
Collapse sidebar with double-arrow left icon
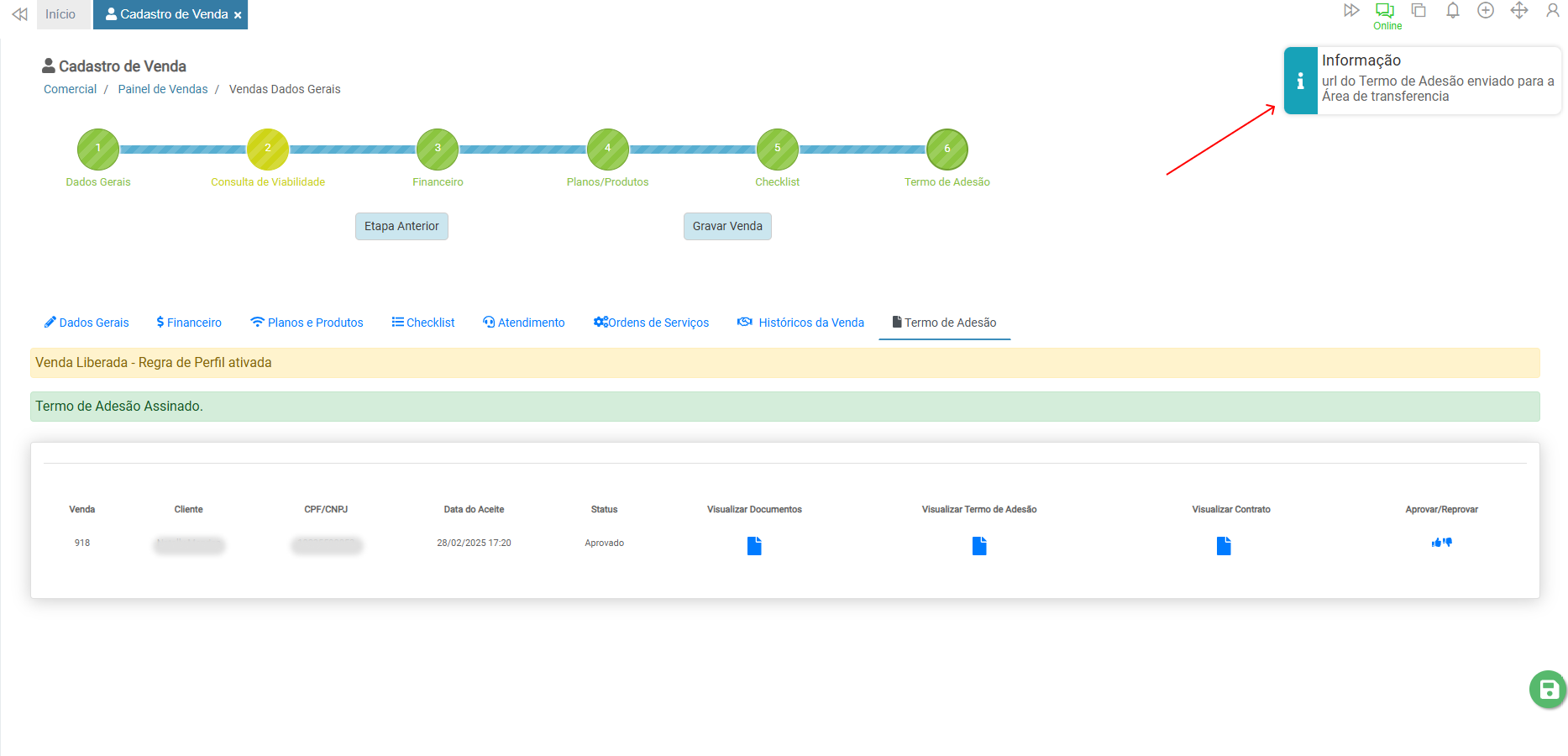[x=20, y=14]
